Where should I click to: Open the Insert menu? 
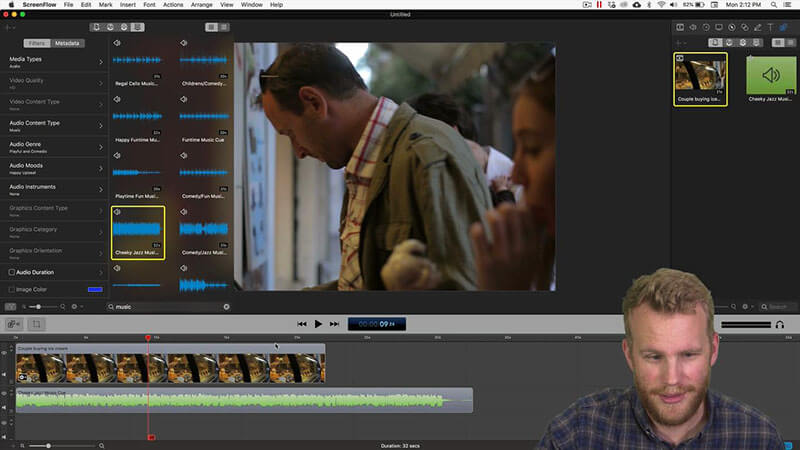(x=128, y=5)
